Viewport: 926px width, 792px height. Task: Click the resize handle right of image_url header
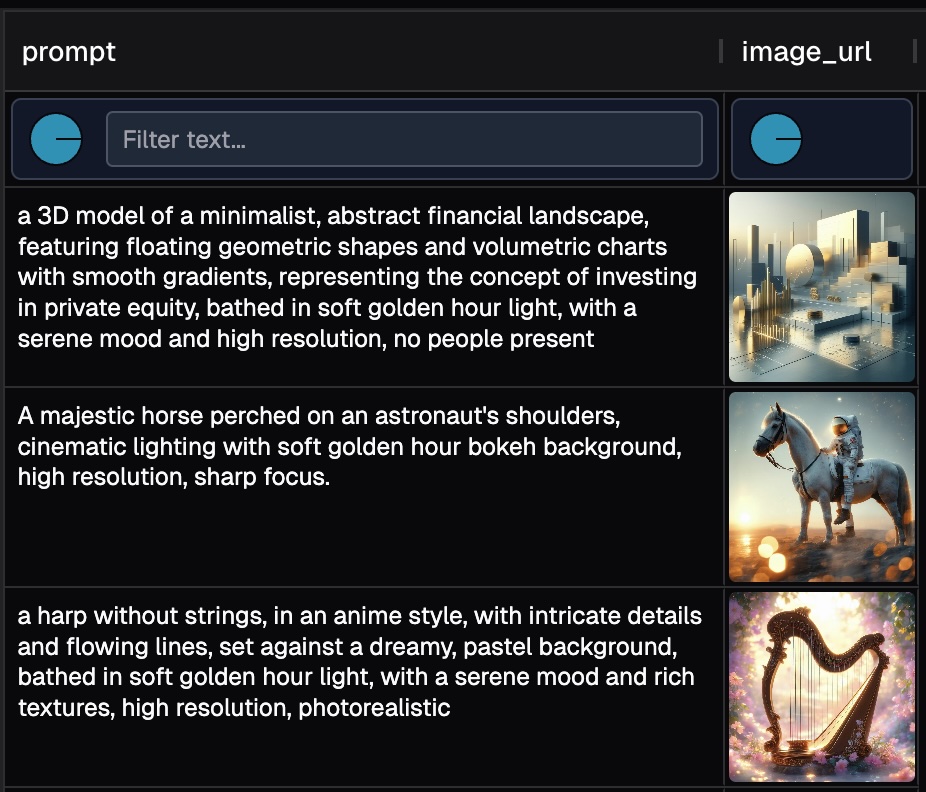[x=915, y=52]
